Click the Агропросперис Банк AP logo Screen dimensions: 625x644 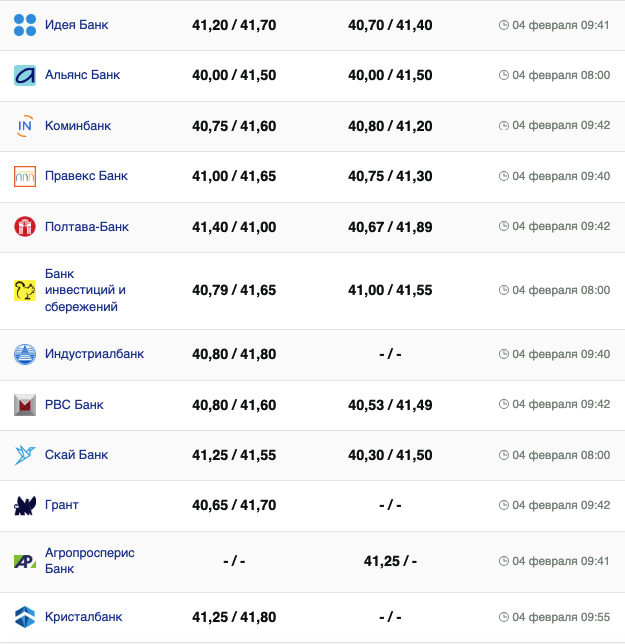(x=25, y=561)
